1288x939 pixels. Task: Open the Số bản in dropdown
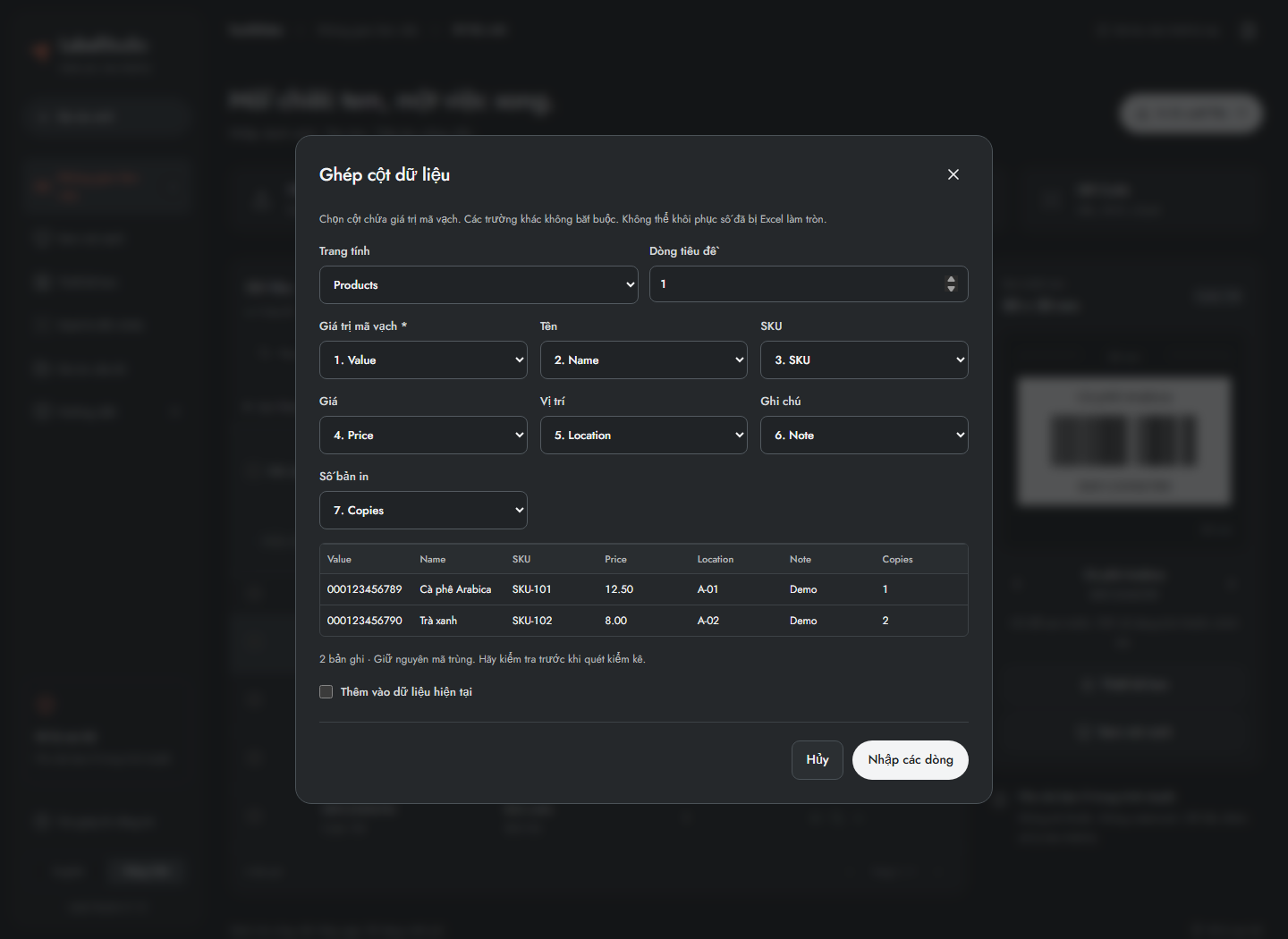click(x=423, y=510)
